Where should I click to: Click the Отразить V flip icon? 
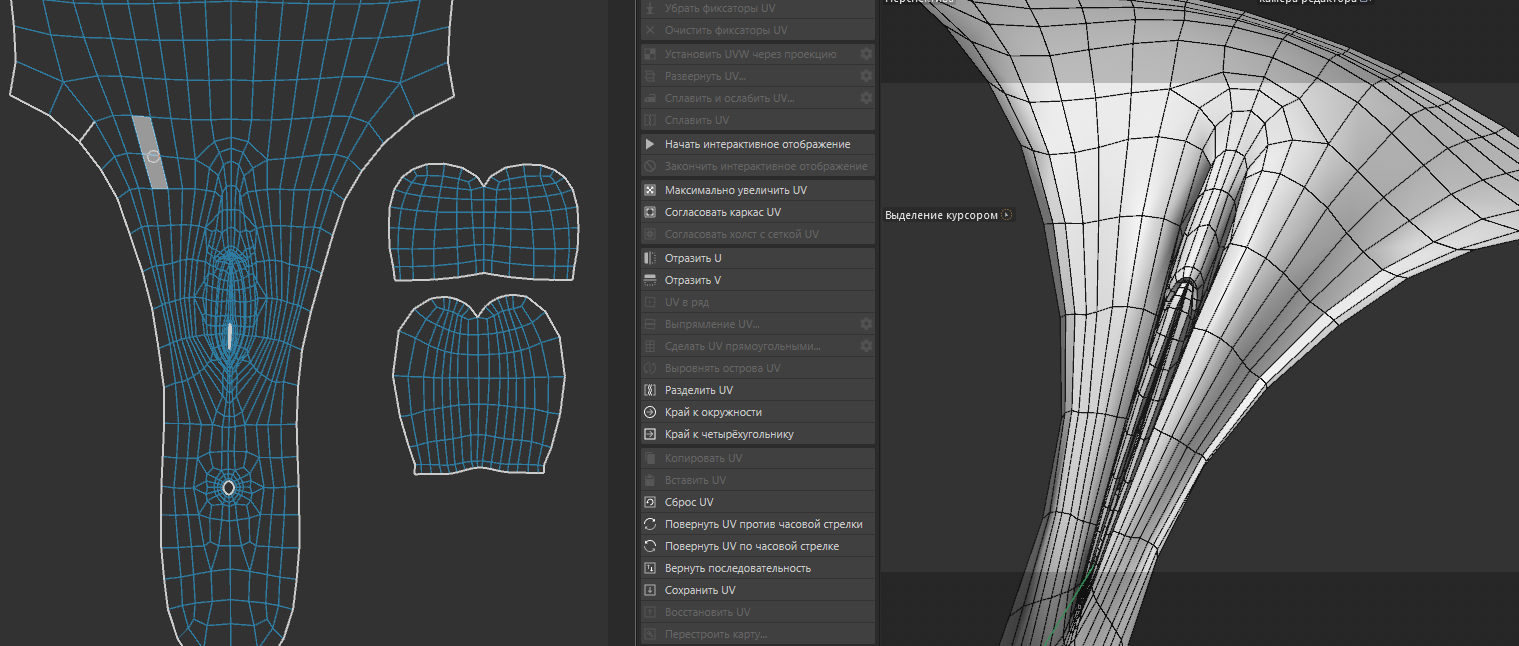point(650,280)
